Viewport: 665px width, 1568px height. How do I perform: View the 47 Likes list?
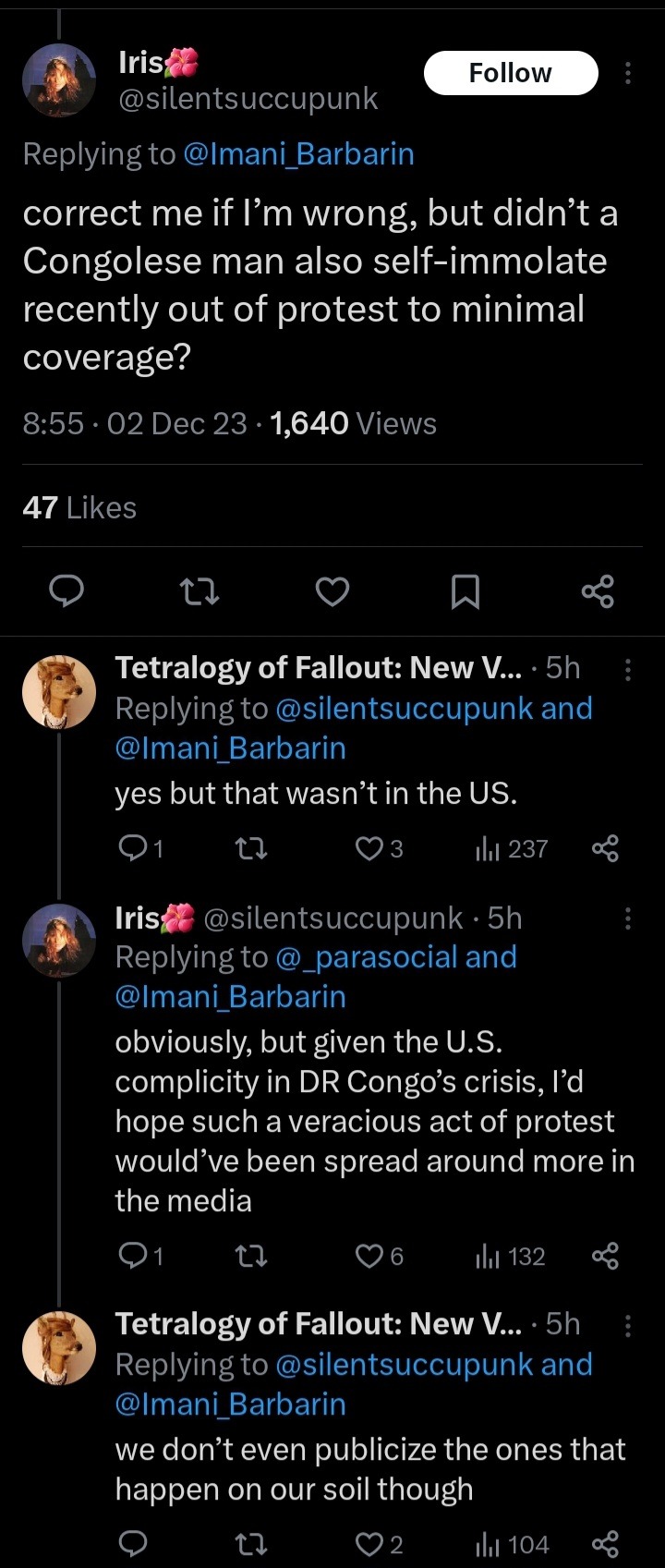point(79,507)
